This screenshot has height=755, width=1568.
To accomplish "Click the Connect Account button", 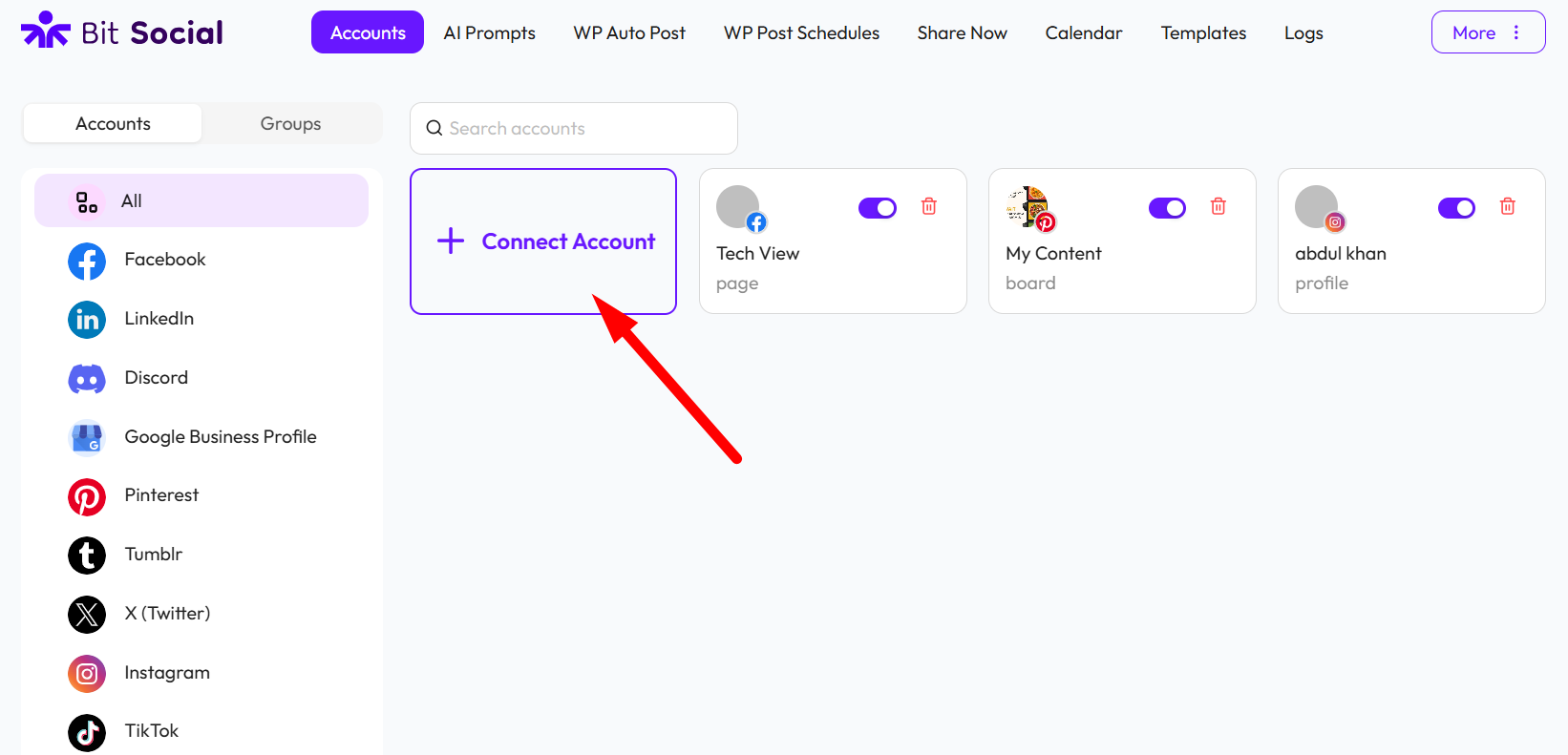I will (543, 241).
